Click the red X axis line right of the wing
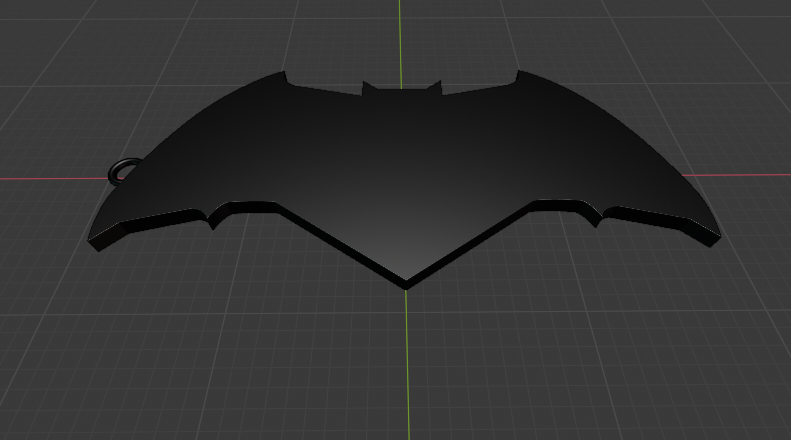Image resolution: width=791 pixels, height=440 pixels. [x=737, y=175]
